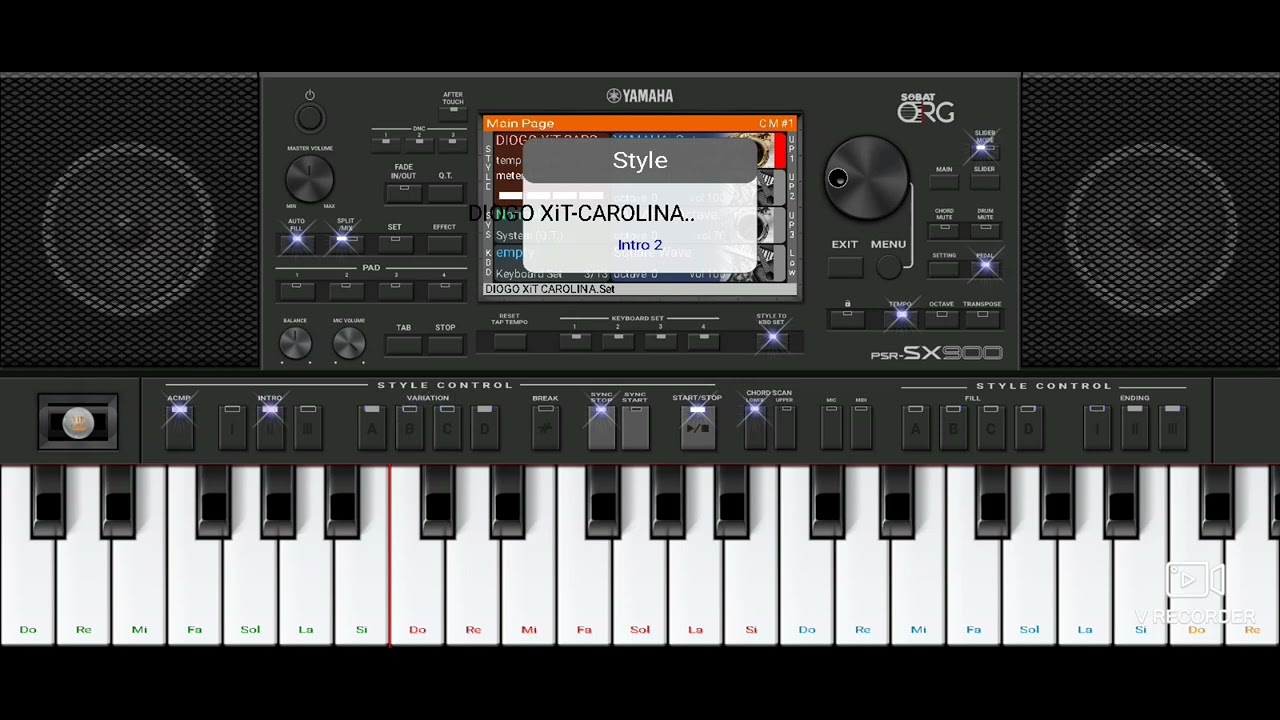Toggle SLIDER MODE

pos(984,149)
